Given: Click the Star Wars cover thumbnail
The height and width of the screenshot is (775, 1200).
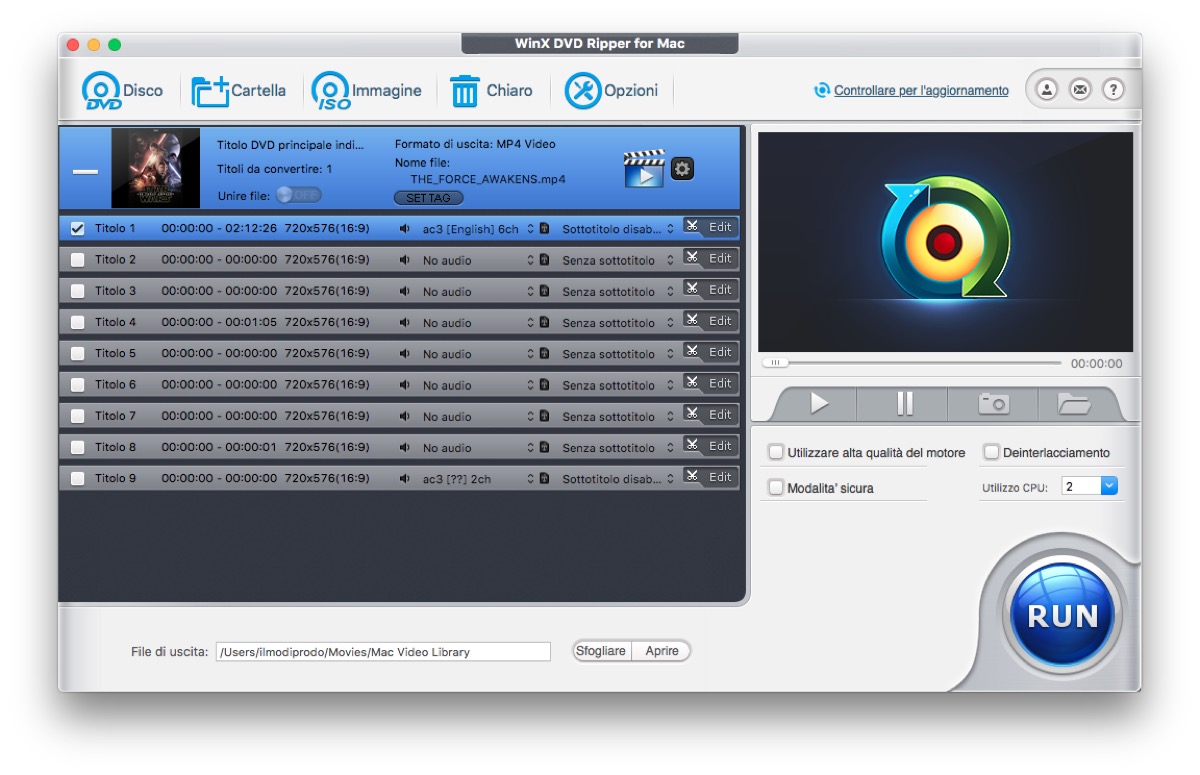Looking at the screenshot, I should coord(156,168).
